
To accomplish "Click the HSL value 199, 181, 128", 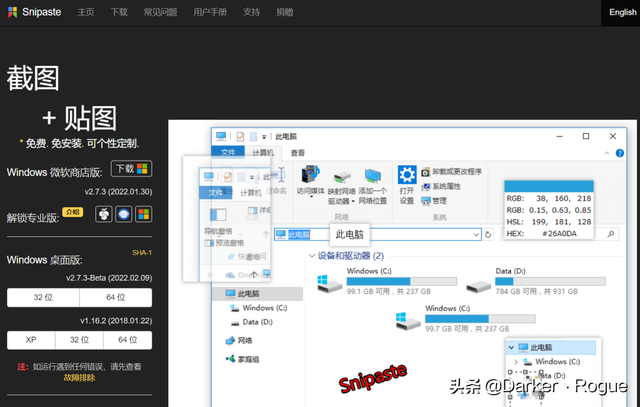I will click(x=562, y=222).
